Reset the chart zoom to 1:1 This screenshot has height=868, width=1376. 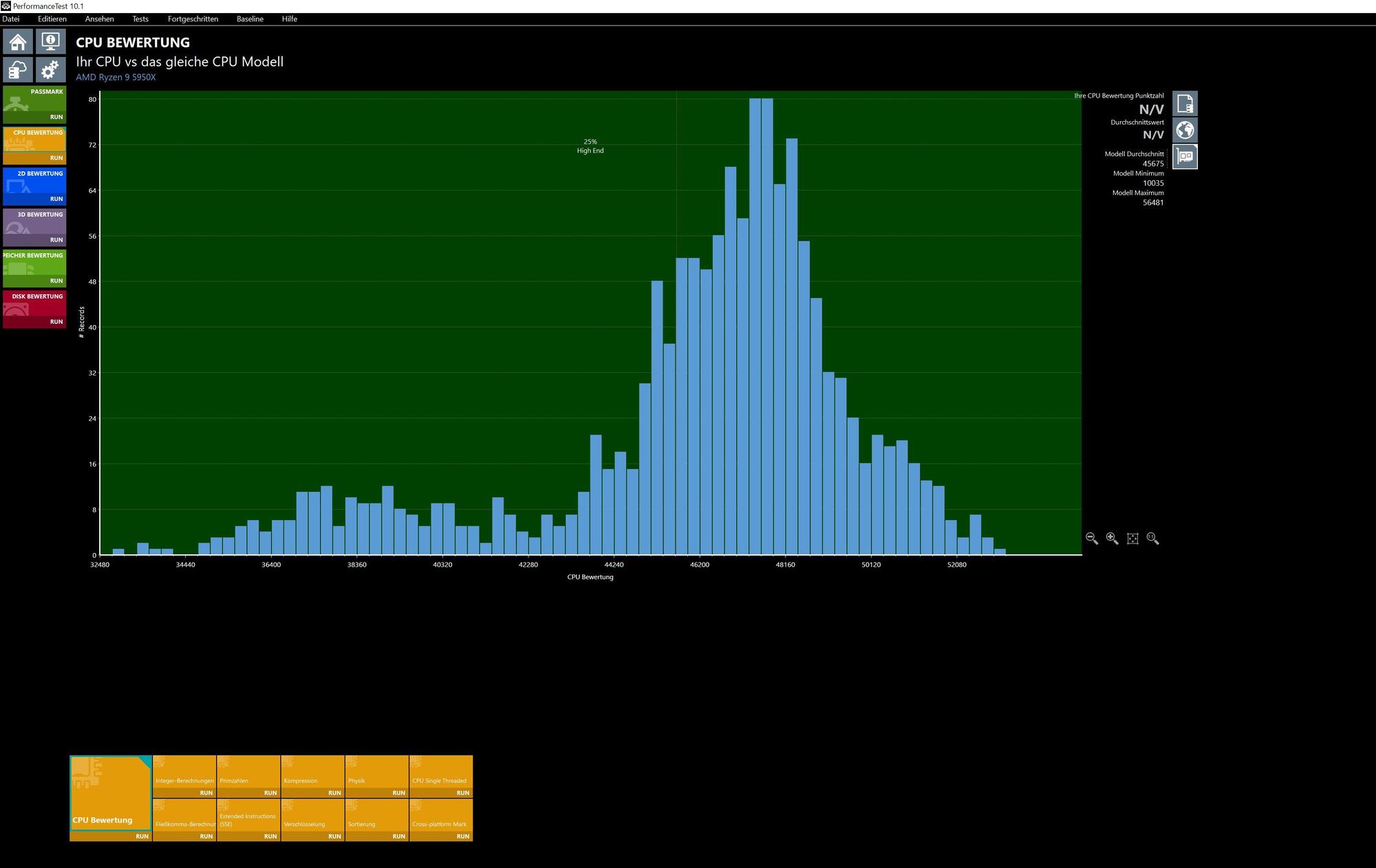[x=1153, y=539]
